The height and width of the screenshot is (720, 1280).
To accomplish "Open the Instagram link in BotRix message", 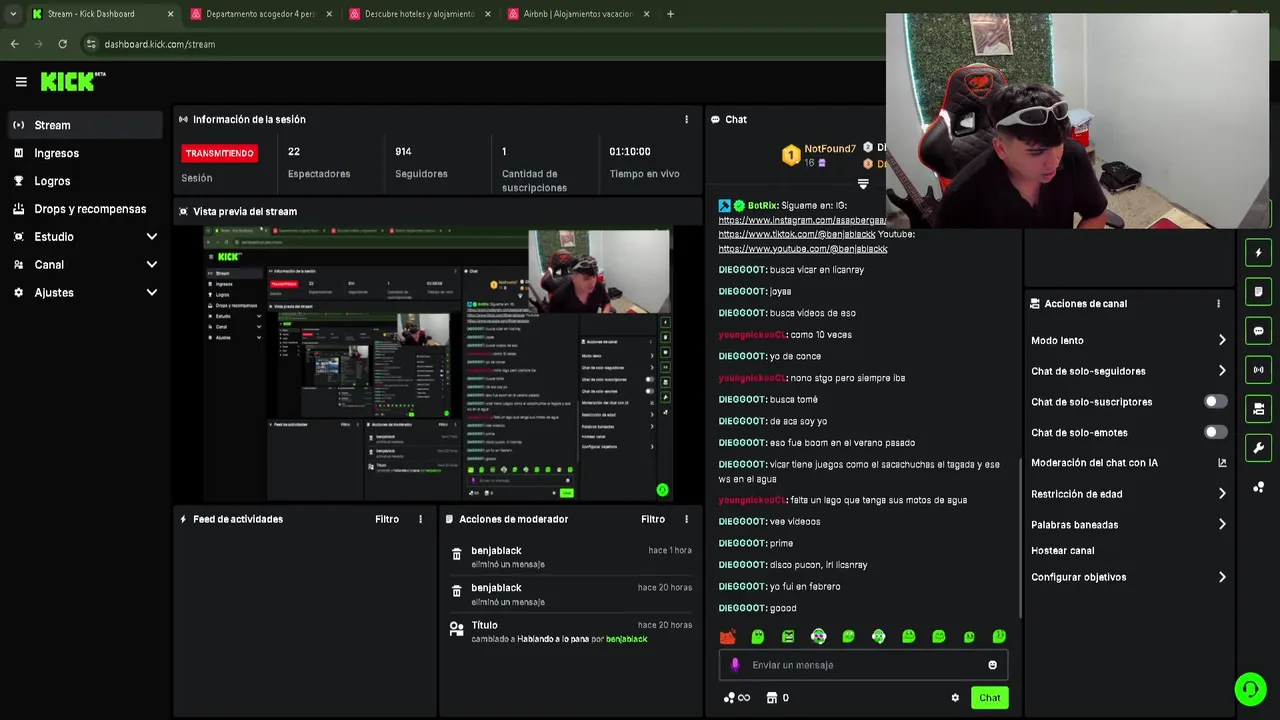I will coord(802,220).
